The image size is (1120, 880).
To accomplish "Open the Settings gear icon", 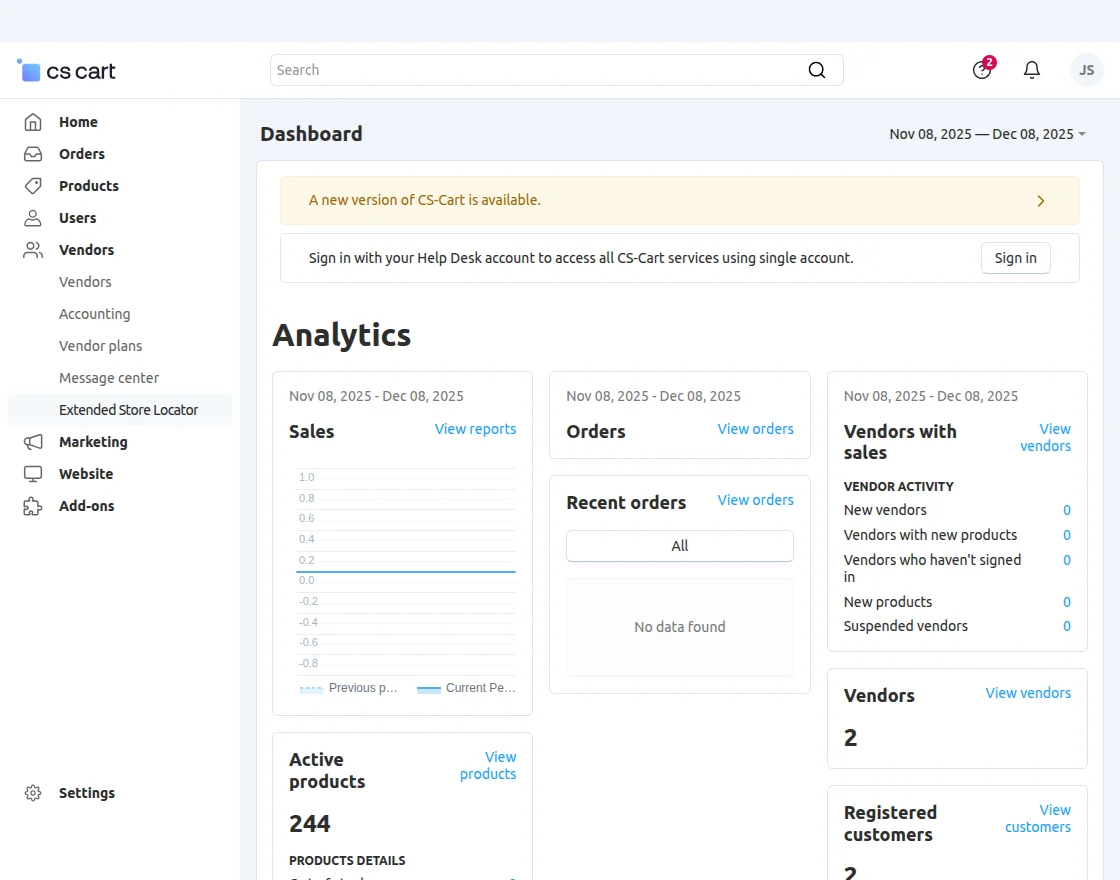I will [33, 792].
